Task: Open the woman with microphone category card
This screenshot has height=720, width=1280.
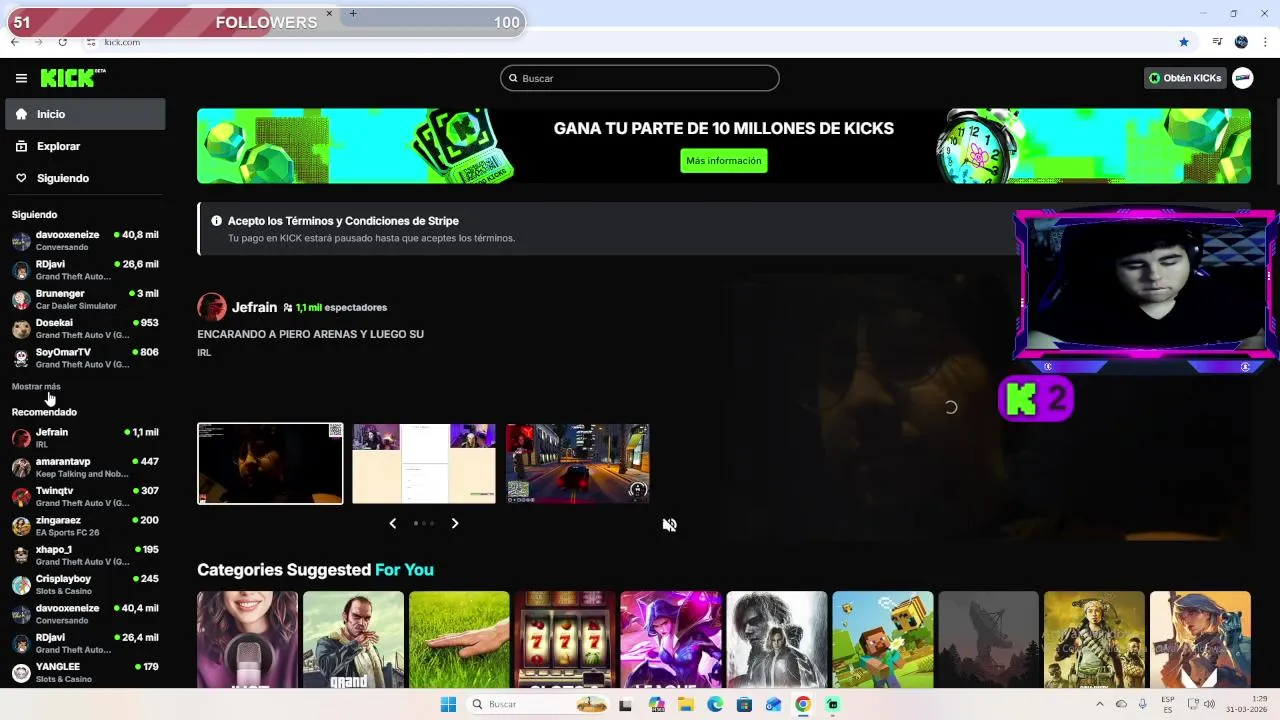Action: tap(247, 639)
